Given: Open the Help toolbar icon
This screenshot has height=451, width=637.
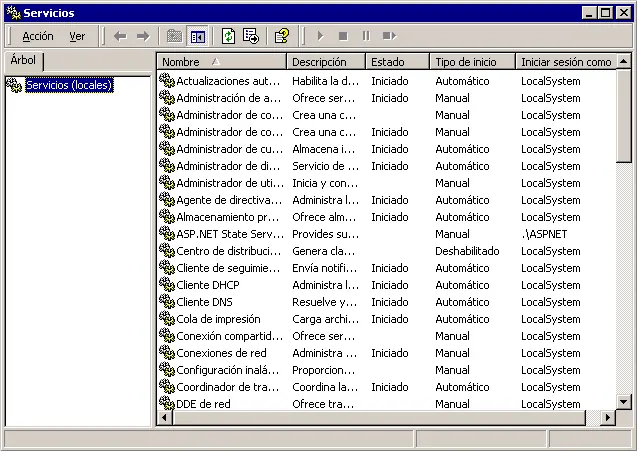Looking at the screenshot, I should [281, 36].
